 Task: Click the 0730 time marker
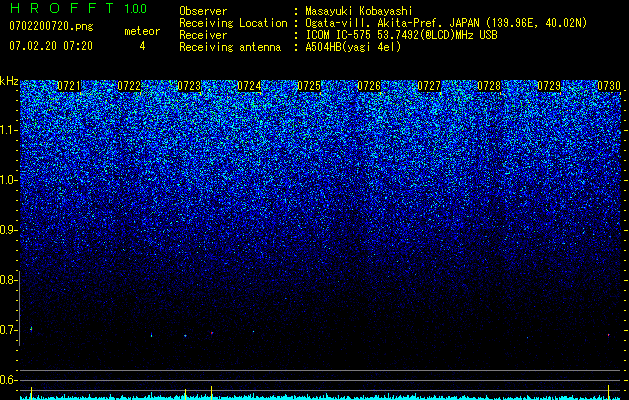(609, 86)
